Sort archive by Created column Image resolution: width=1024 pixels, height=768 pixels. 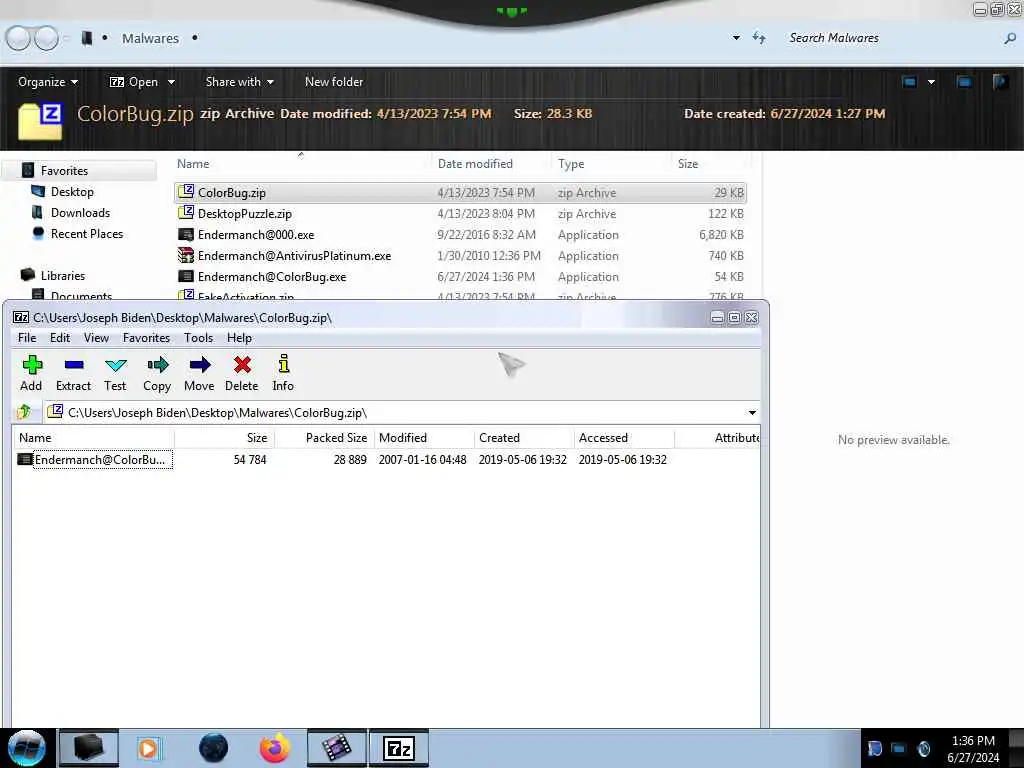[x=524, y=438]
